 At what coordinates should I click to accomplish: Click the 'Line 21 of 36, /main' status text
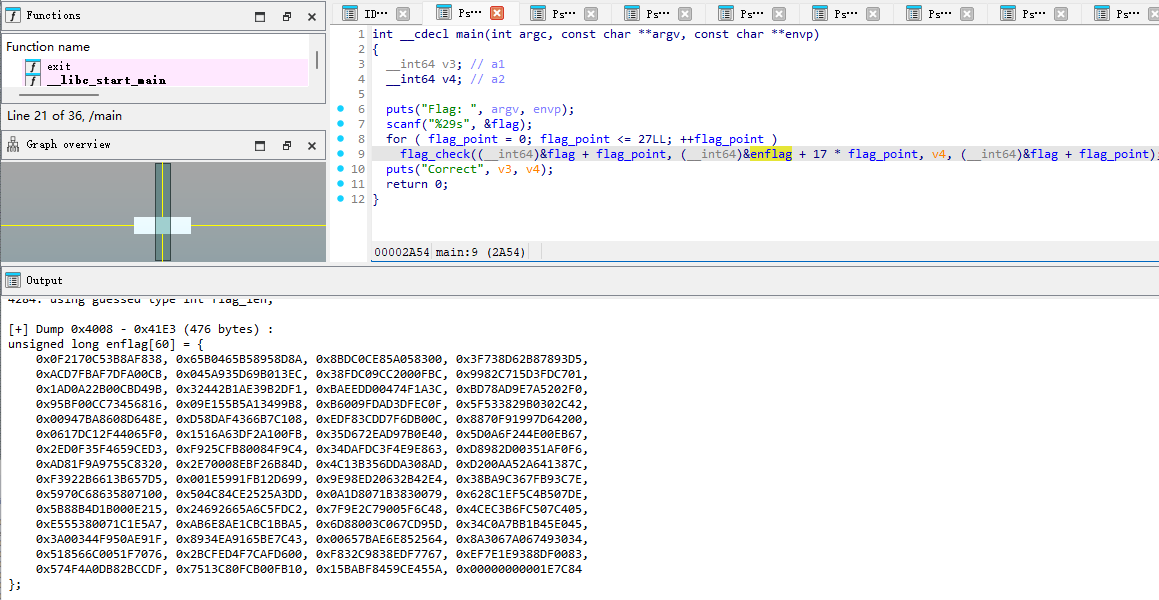[x=64, y=115]
